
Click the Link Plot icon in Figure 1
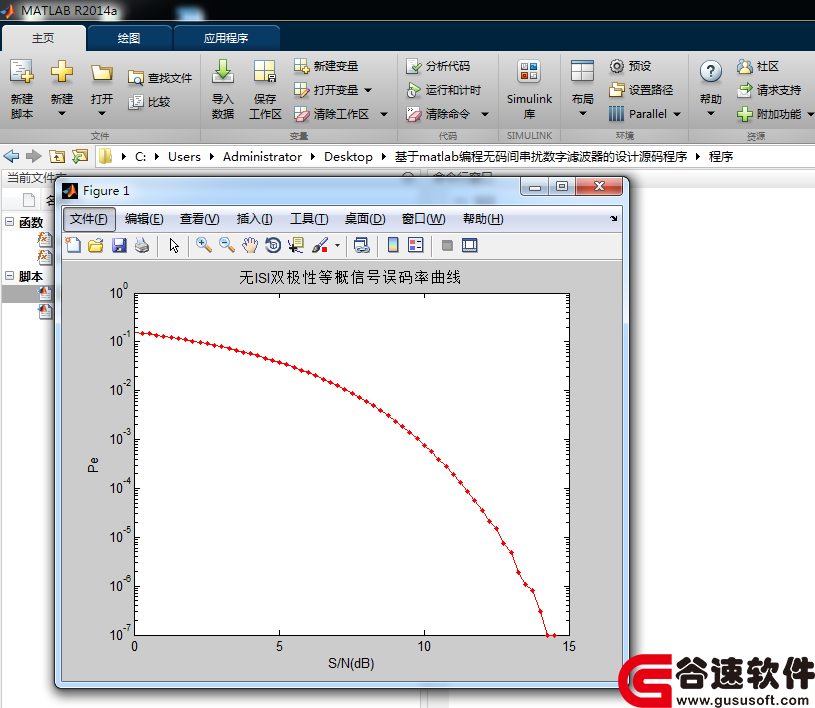coord(362,245)
